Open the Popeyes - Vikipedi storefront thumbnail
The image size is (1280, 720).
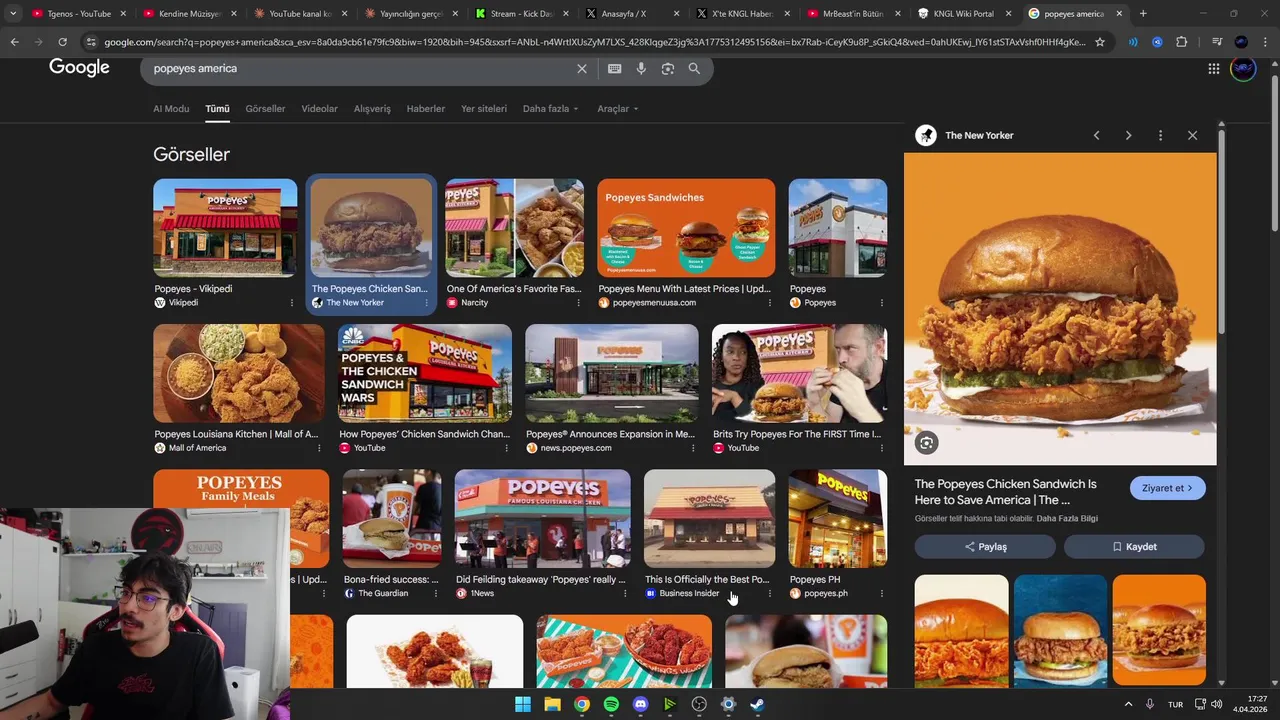click(x=225, y=228)
